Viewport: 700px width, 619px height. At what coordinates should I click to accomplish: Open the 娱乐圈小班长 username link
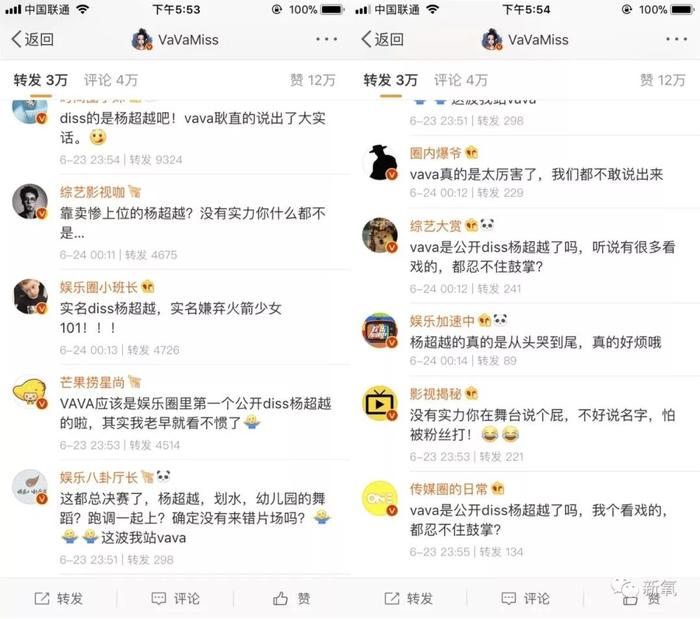[99, 287]
